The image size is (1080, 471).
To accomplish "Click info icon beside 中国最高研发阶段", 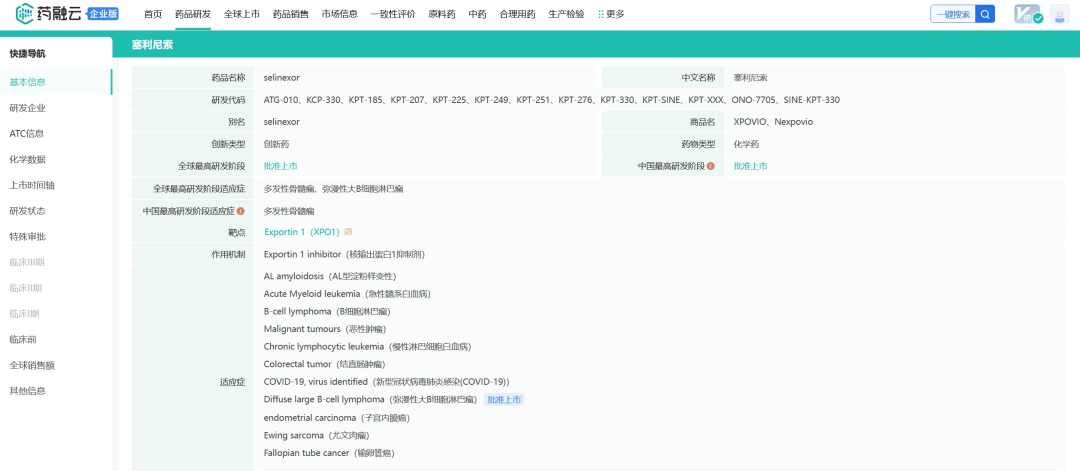I will (x=711, y=166).
